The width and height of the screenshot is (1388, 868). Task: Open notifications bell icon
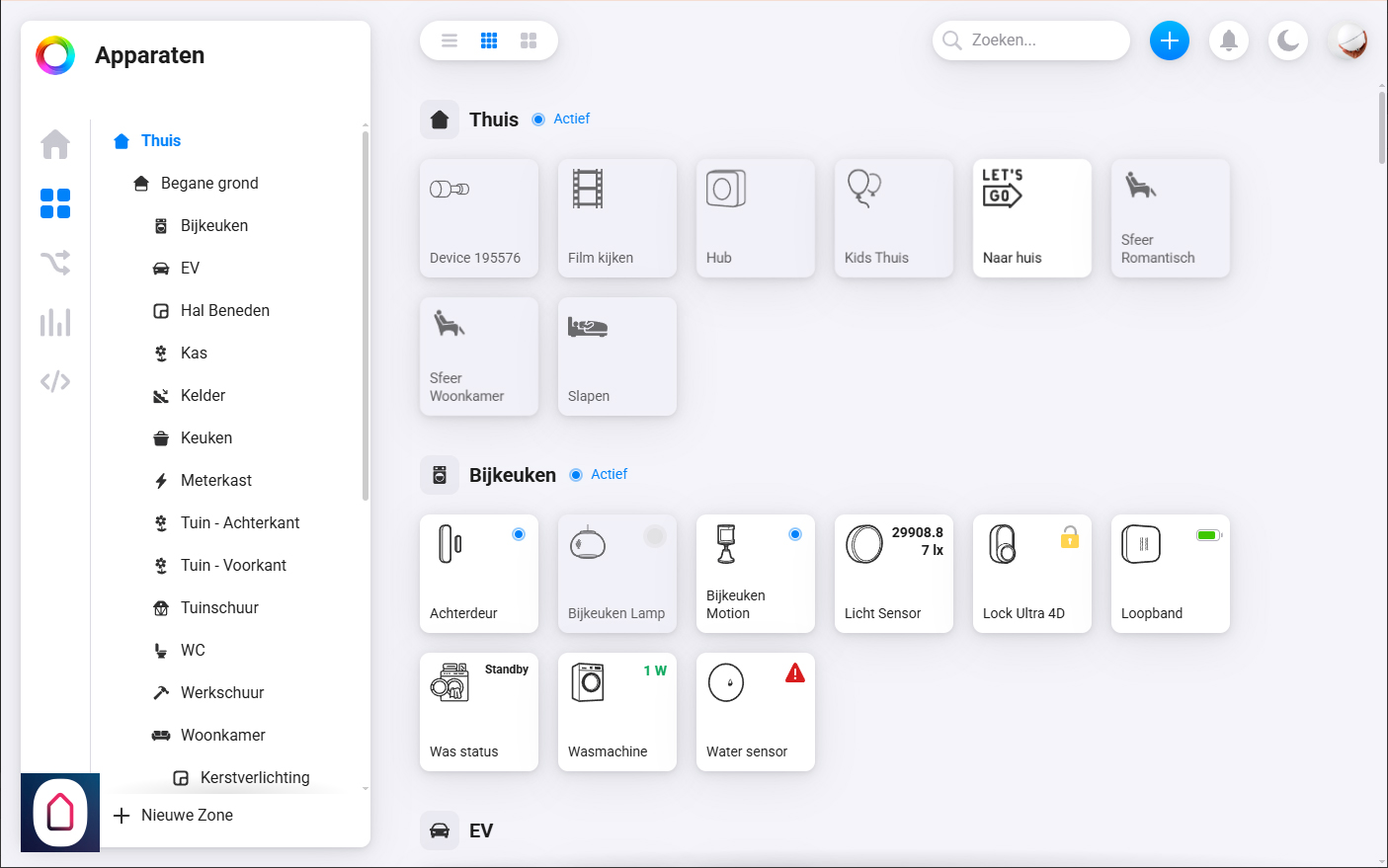(x=1228, y=40)
